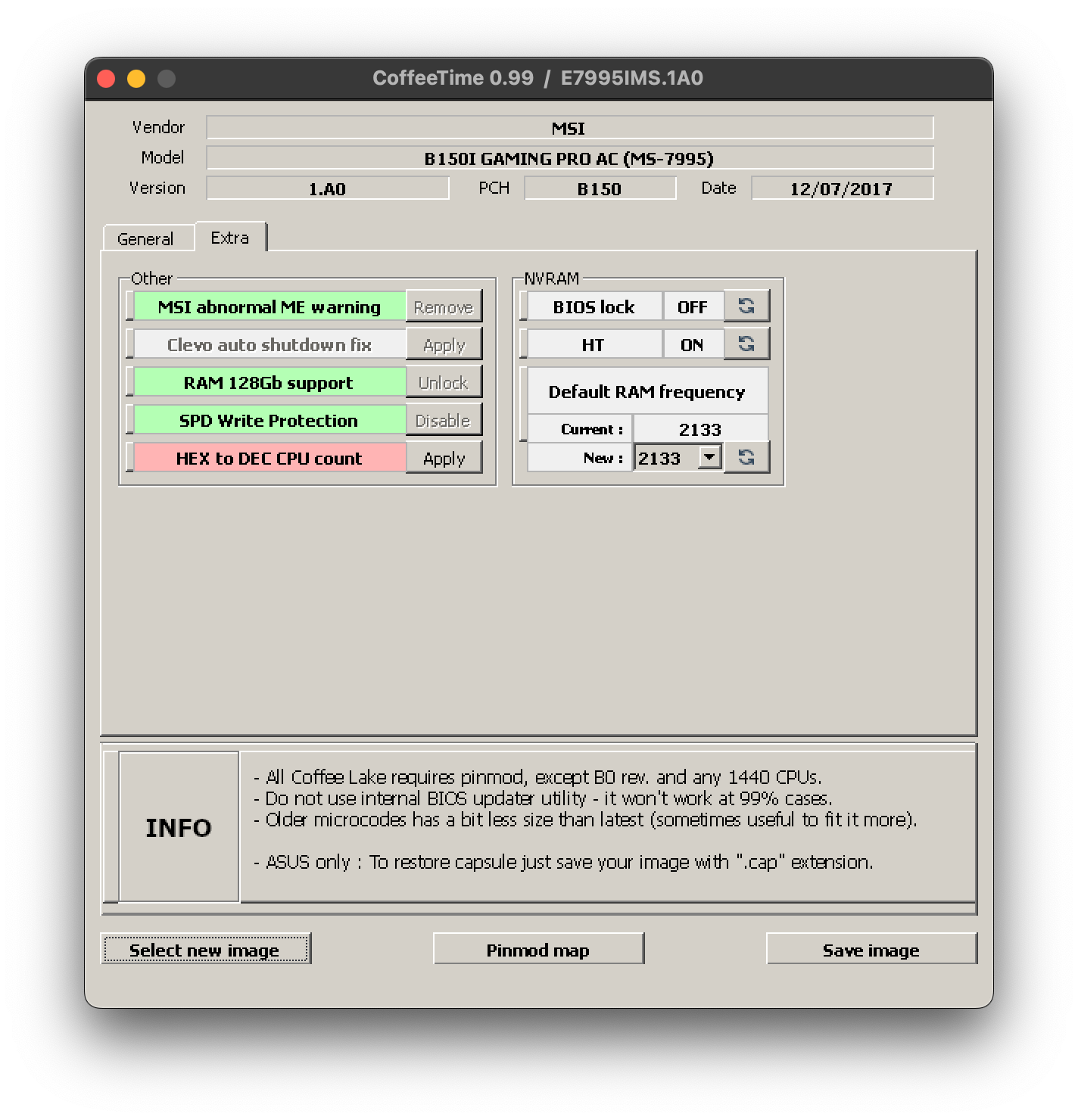Click the BIOS lock label
This screenshot has height=1120, width=1078.
(x=594, y=306)
